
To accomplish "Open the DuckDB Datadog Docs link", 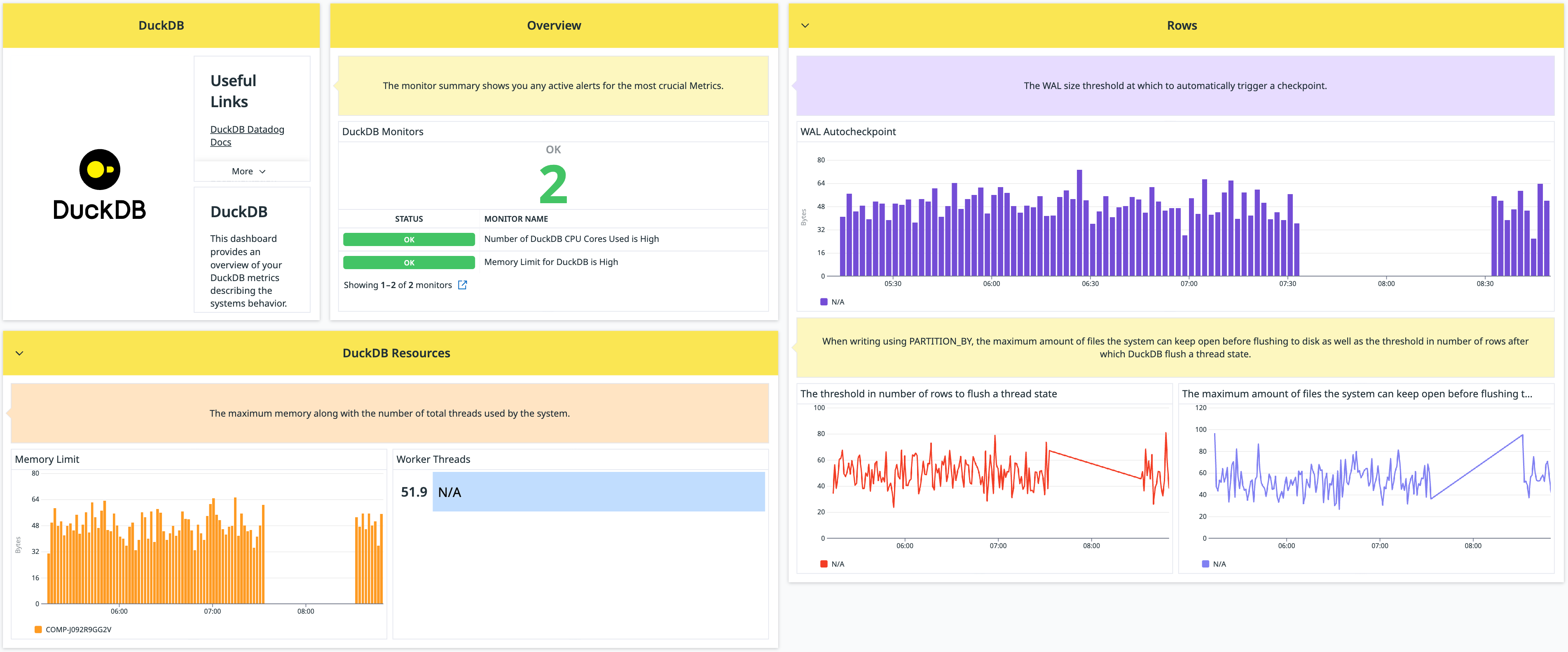I will (x=247, y=135).
